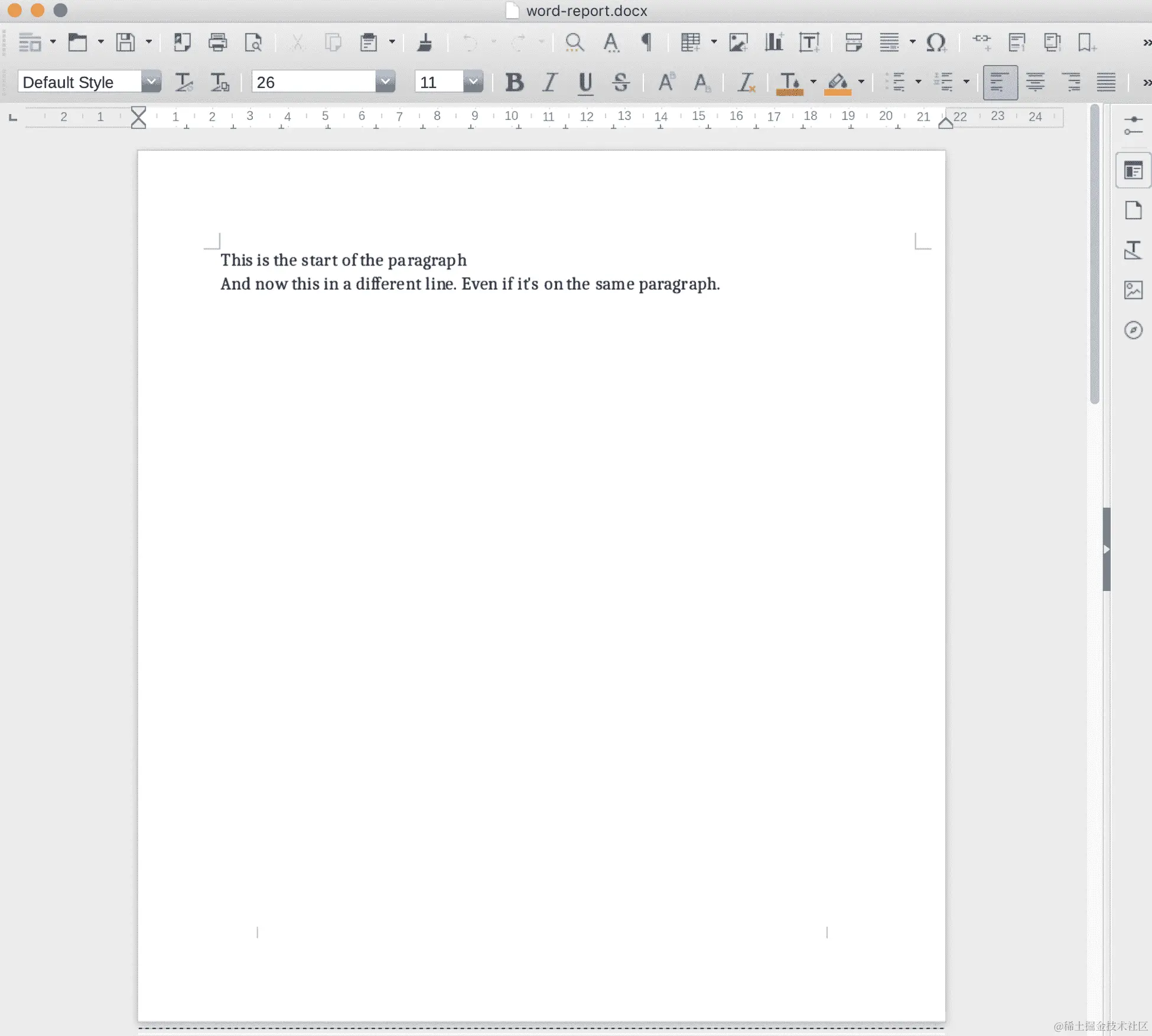Viewport: 1152px width, 1036px height.
Task: Insert endnote icon
Action: pos(1053,43)
